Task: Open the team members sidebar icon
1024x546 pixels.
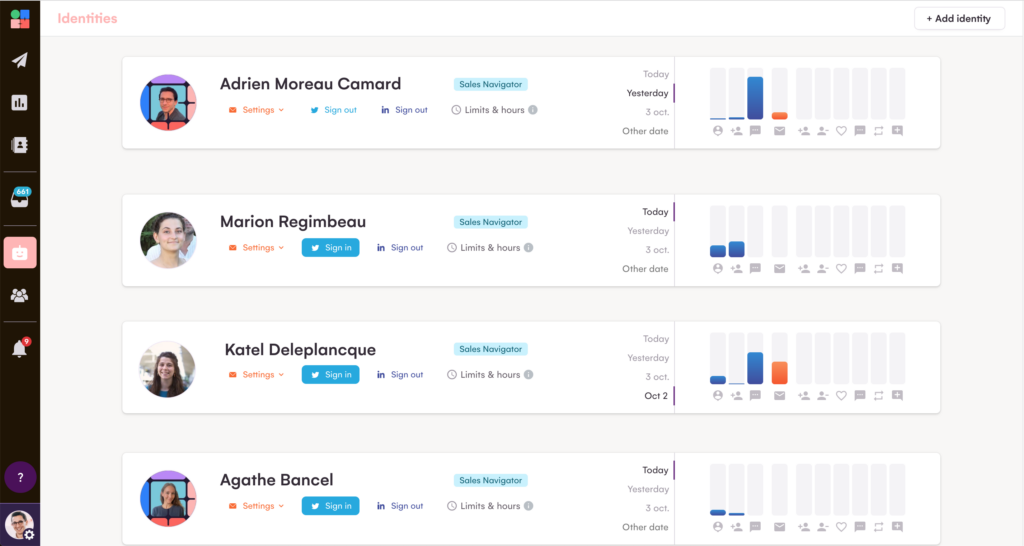Action: coord(20,295)
